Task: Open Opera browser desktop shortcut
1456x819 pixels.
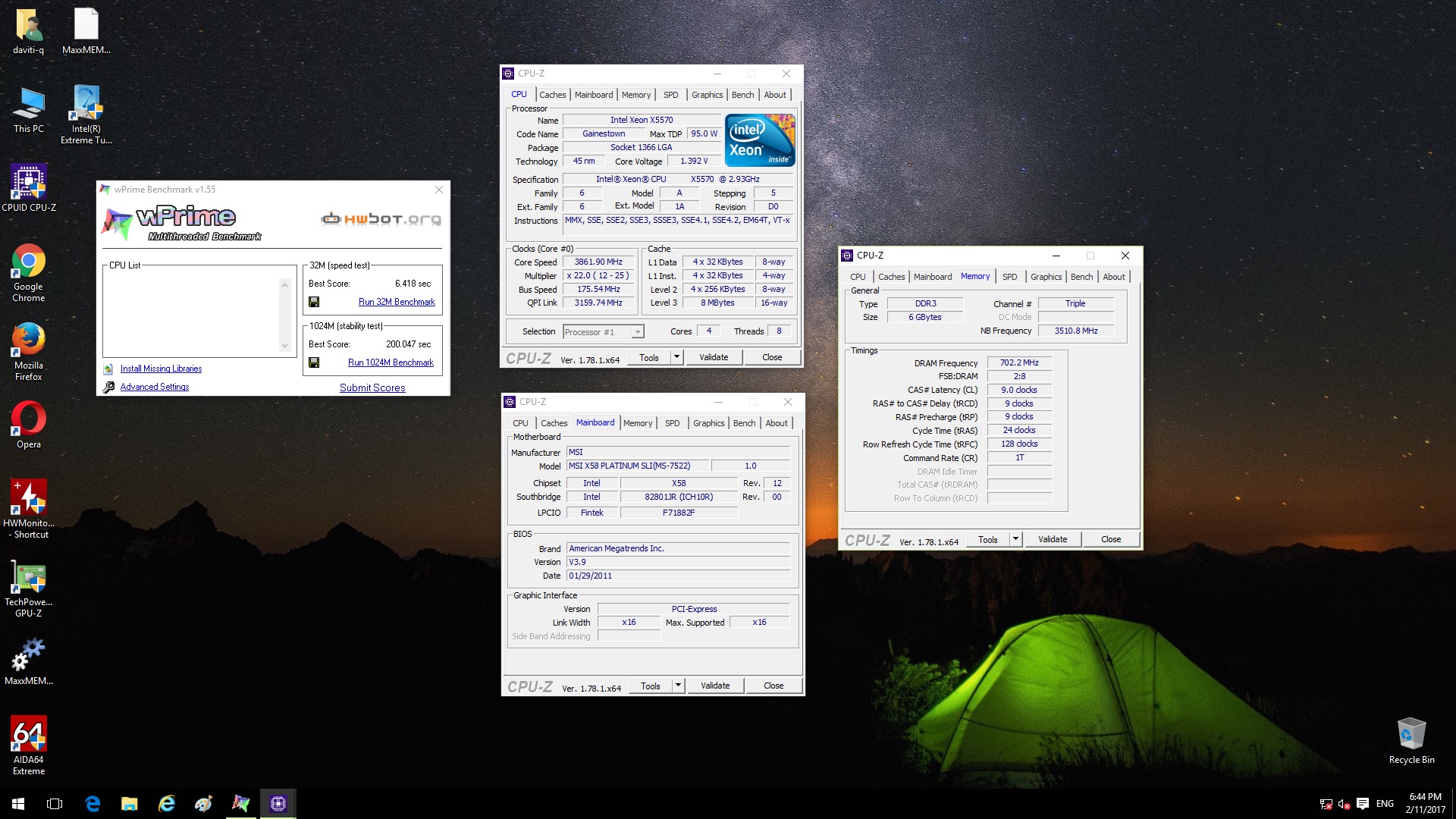Action: click(29, 426)
